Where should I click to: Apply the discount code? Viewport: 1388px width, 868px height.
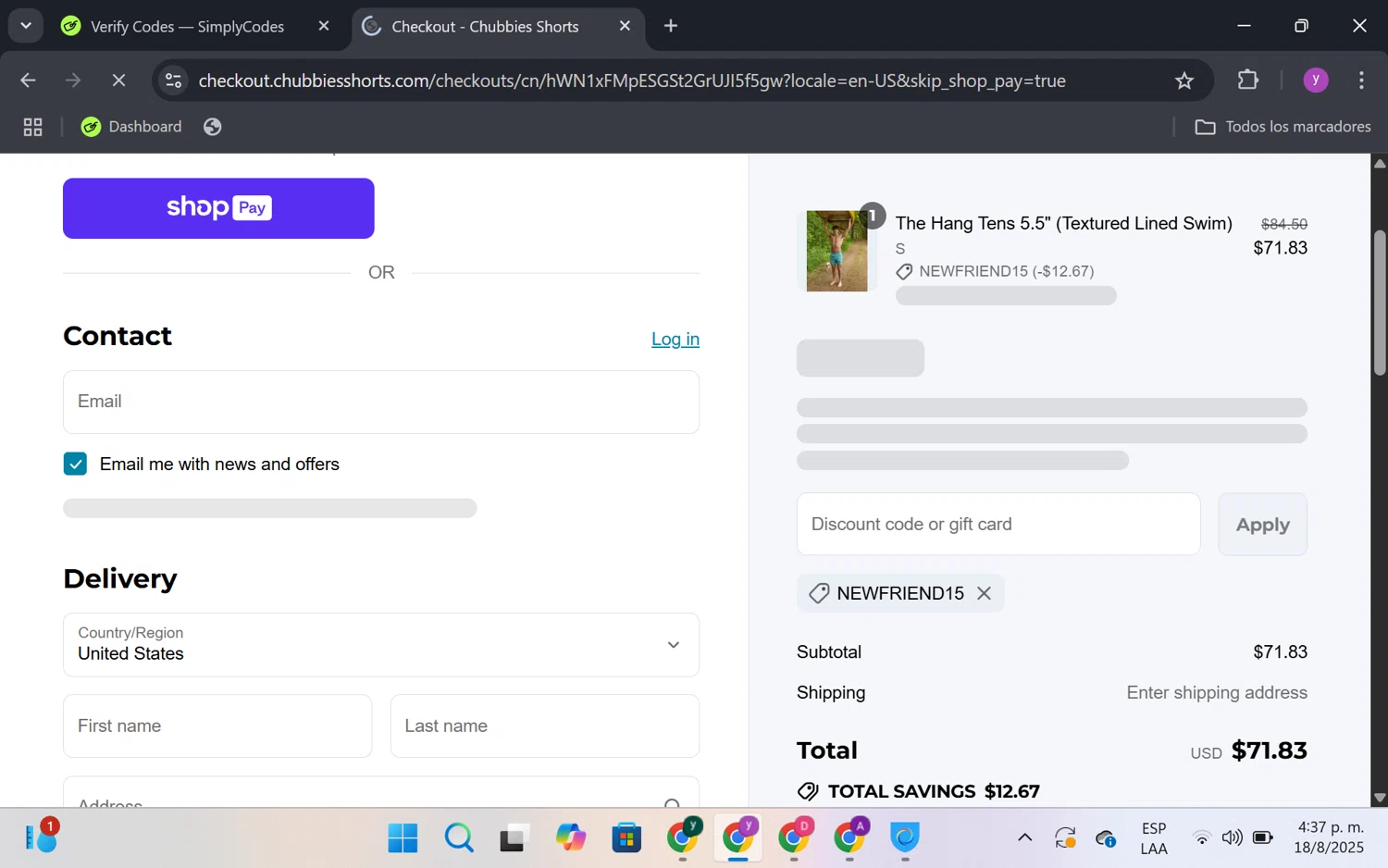coord(1262,524)
